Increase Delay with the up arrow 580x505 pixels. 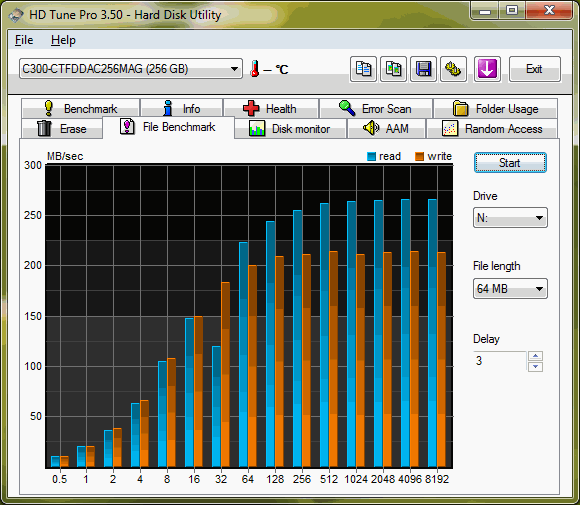[535, 356]
